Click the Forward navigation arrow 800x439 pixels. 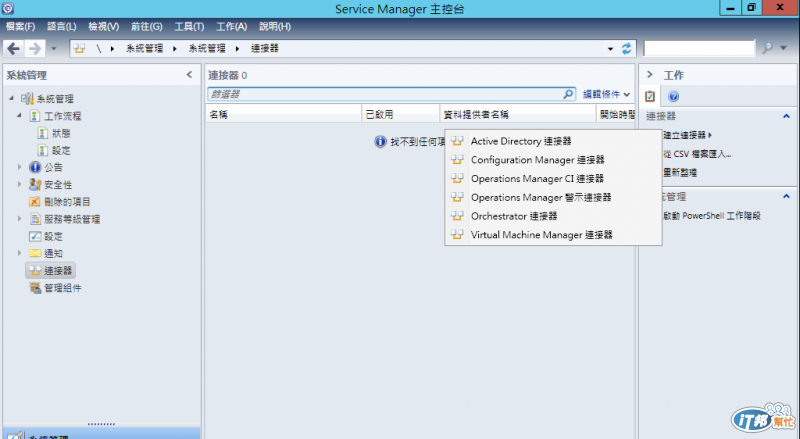pyautogui.click(x=35, y=48)
